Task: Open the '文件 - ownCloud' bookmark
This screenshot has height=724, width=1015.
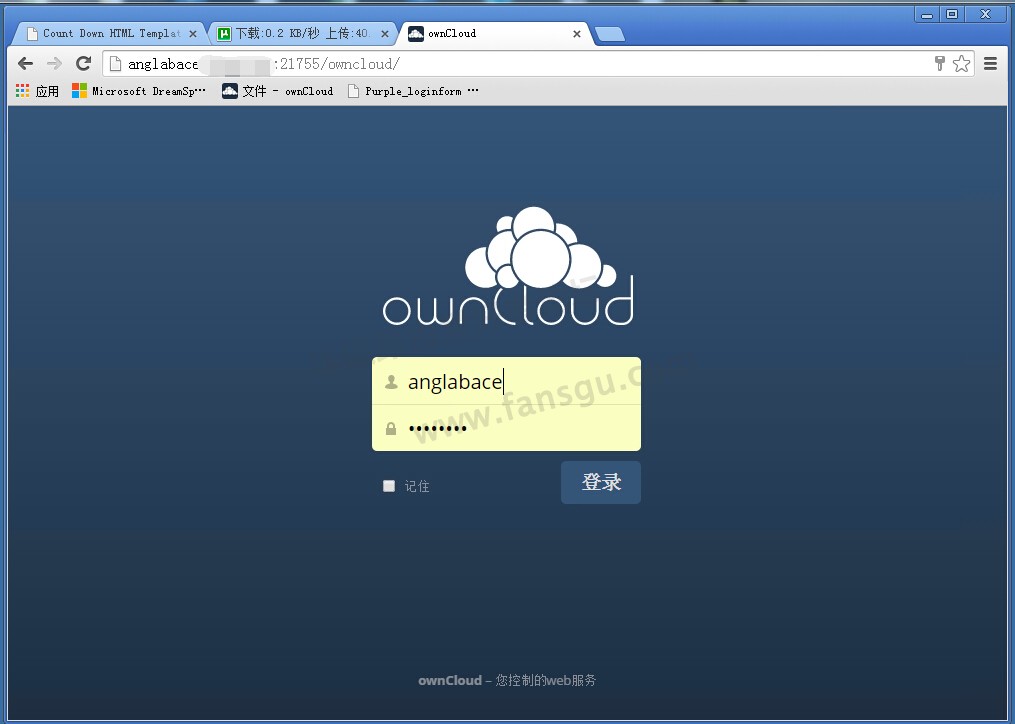Action: 278,91
